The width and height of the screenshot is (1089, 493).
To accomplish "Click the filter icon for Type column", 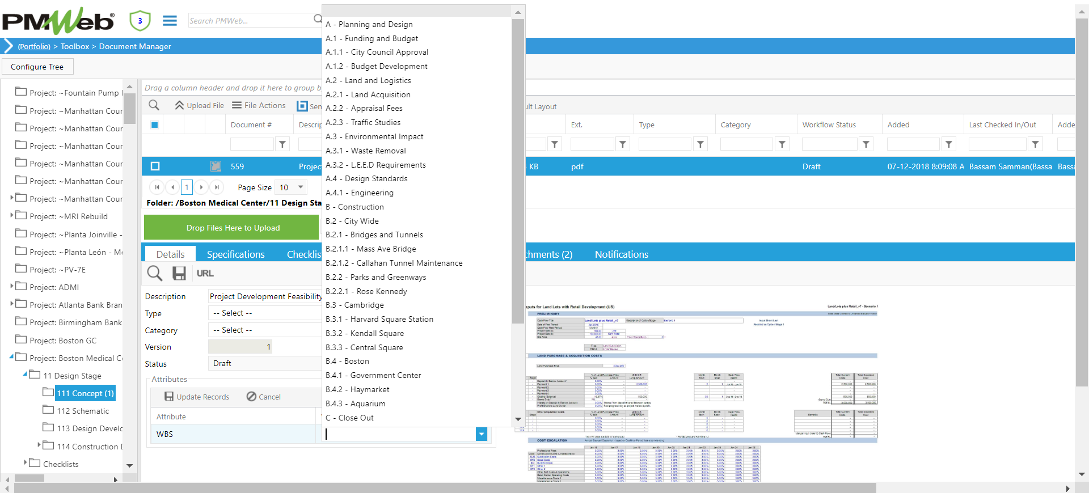I will click(x=701, y=144).
